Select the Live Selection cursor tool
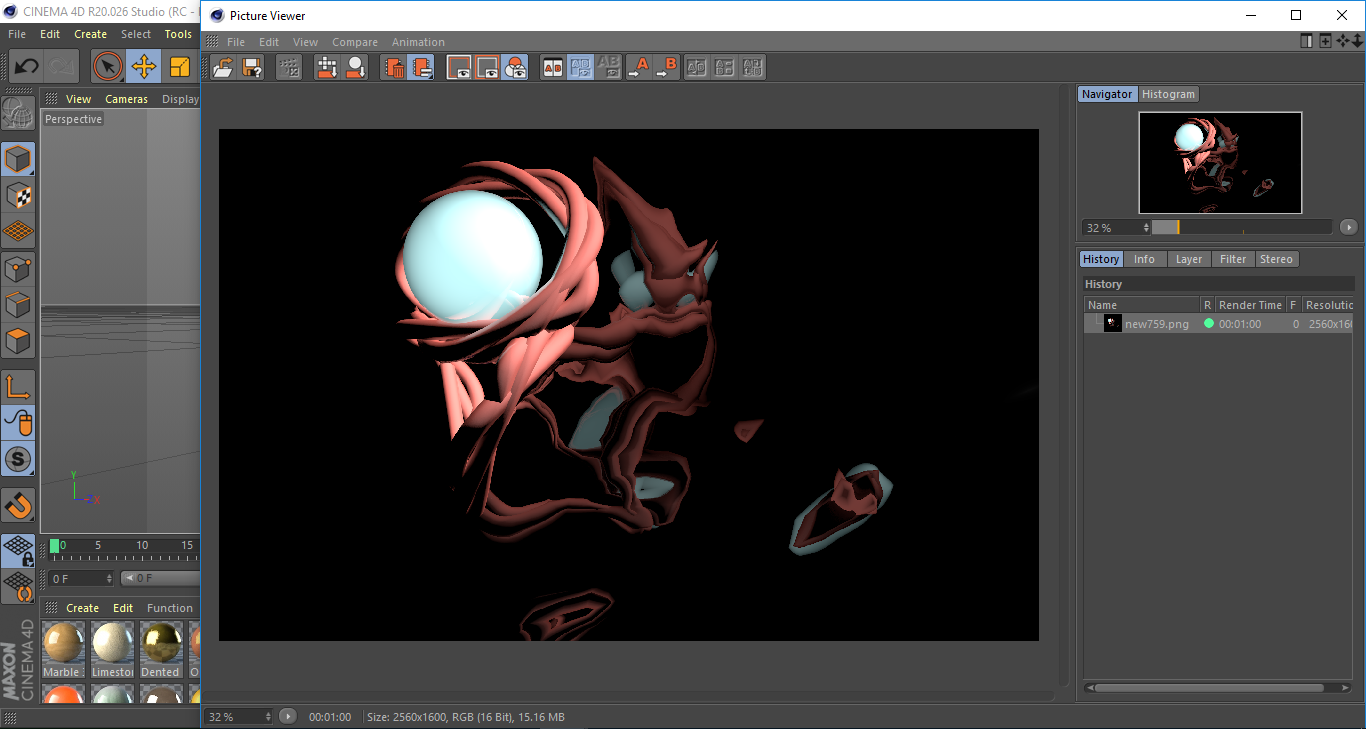 pyautogui.click(x=108, y=67)
